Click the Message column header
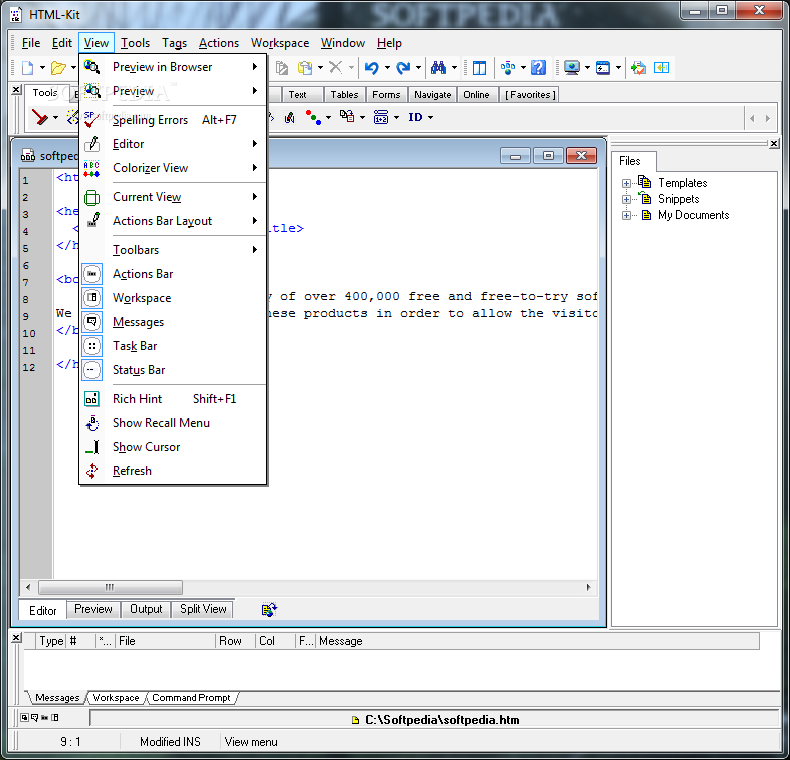This screenshot has height=760, width=790. [538, 641]
